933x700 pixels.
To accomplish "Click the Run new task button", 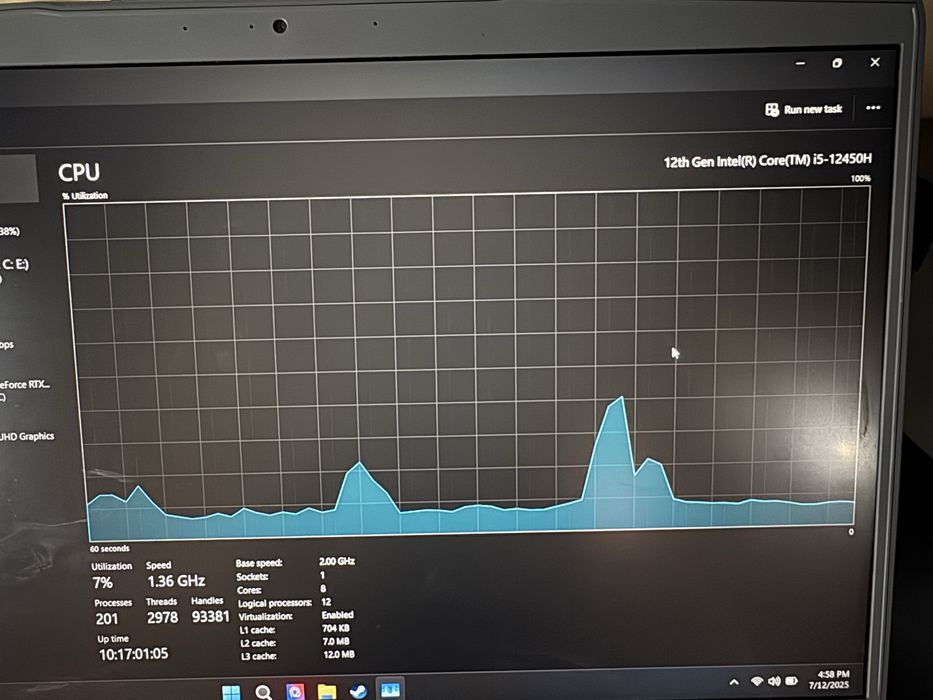I will (804, 110).
